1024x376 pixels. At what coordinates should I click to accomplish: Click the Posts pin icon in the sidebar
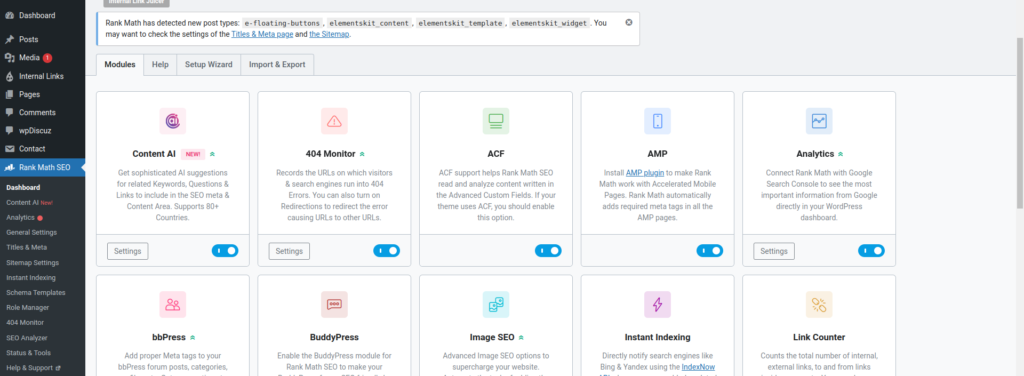pos(9,39)
